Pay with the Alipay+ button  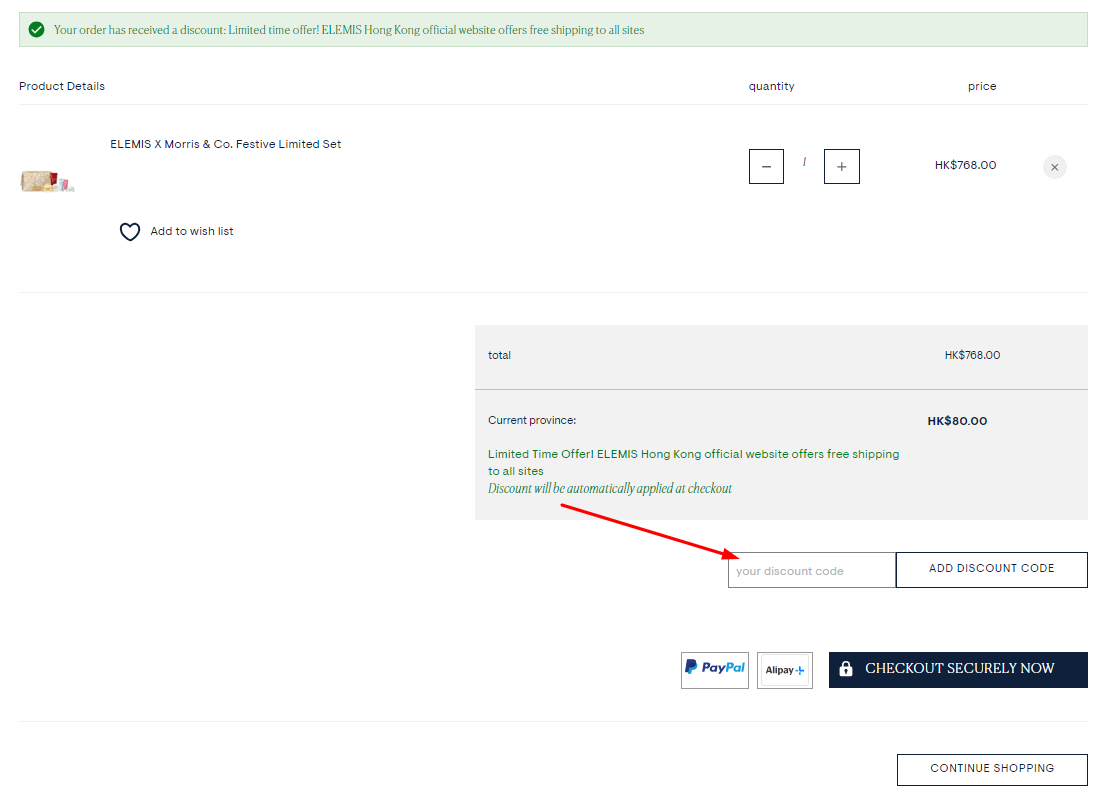click(784, 670)
